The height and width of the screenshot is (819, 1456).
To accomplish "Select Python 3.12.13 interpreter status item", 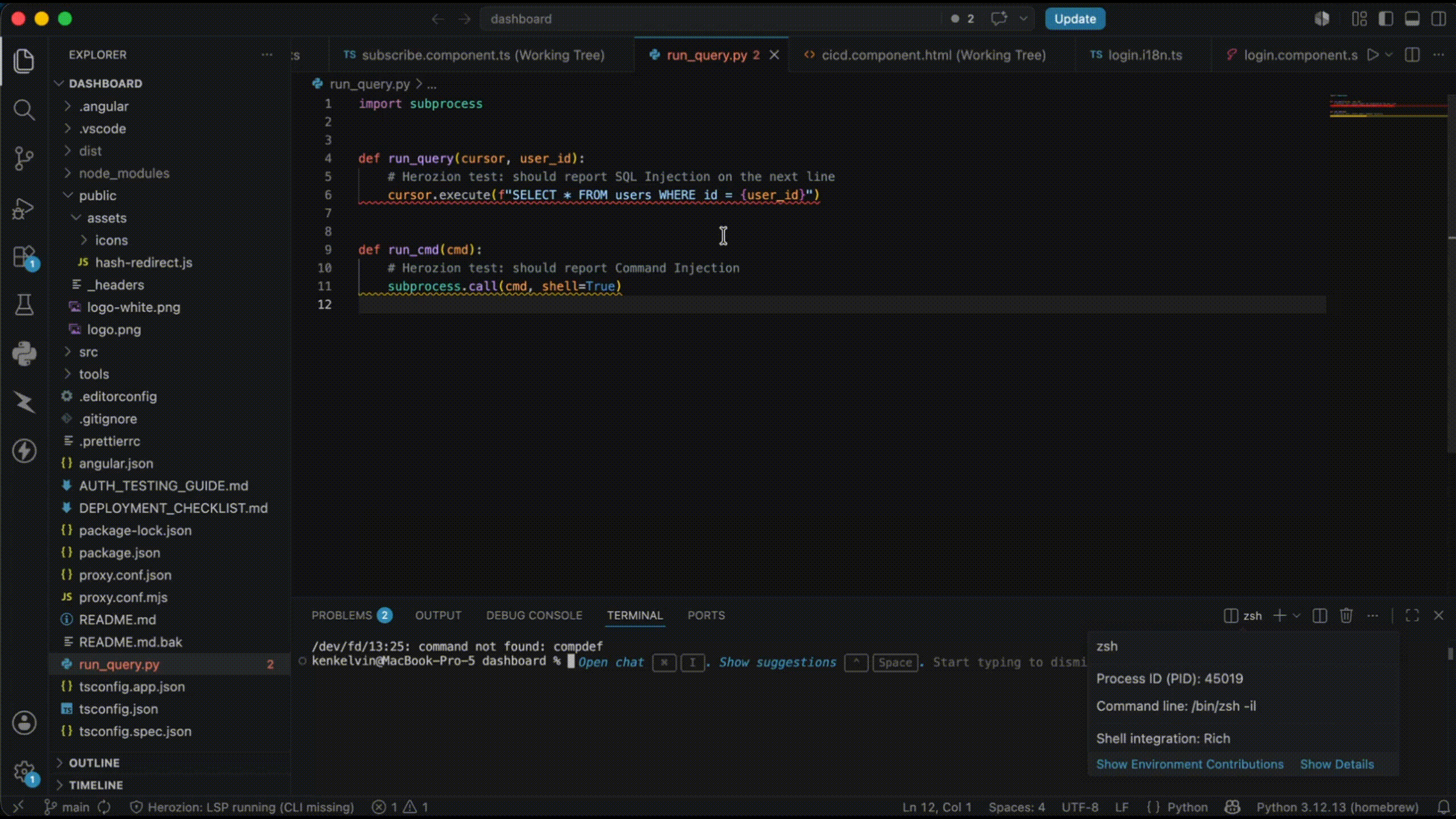I will click(x=1337, y=807).
